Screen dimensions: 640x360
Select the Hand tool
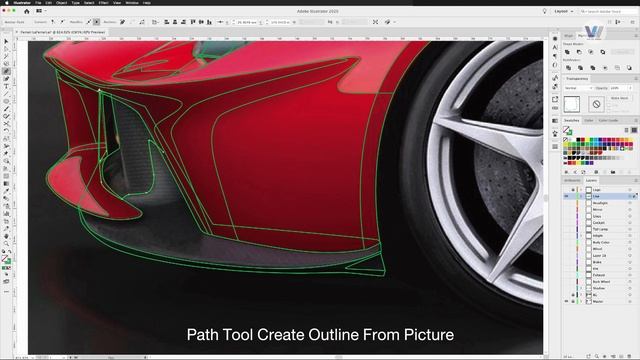click(x=6, y=236)
